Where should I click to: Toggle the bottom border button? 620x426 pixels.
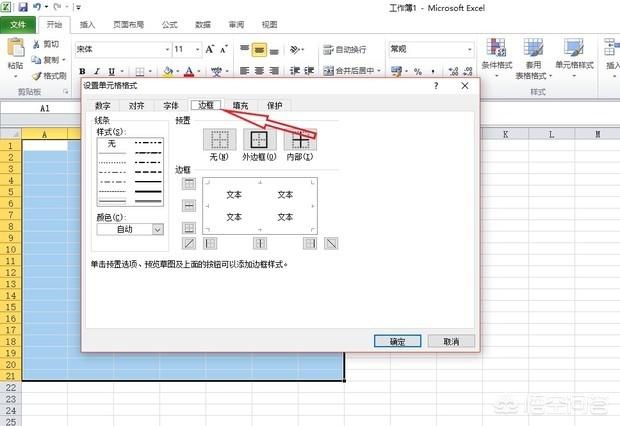(x=189, y=226)
